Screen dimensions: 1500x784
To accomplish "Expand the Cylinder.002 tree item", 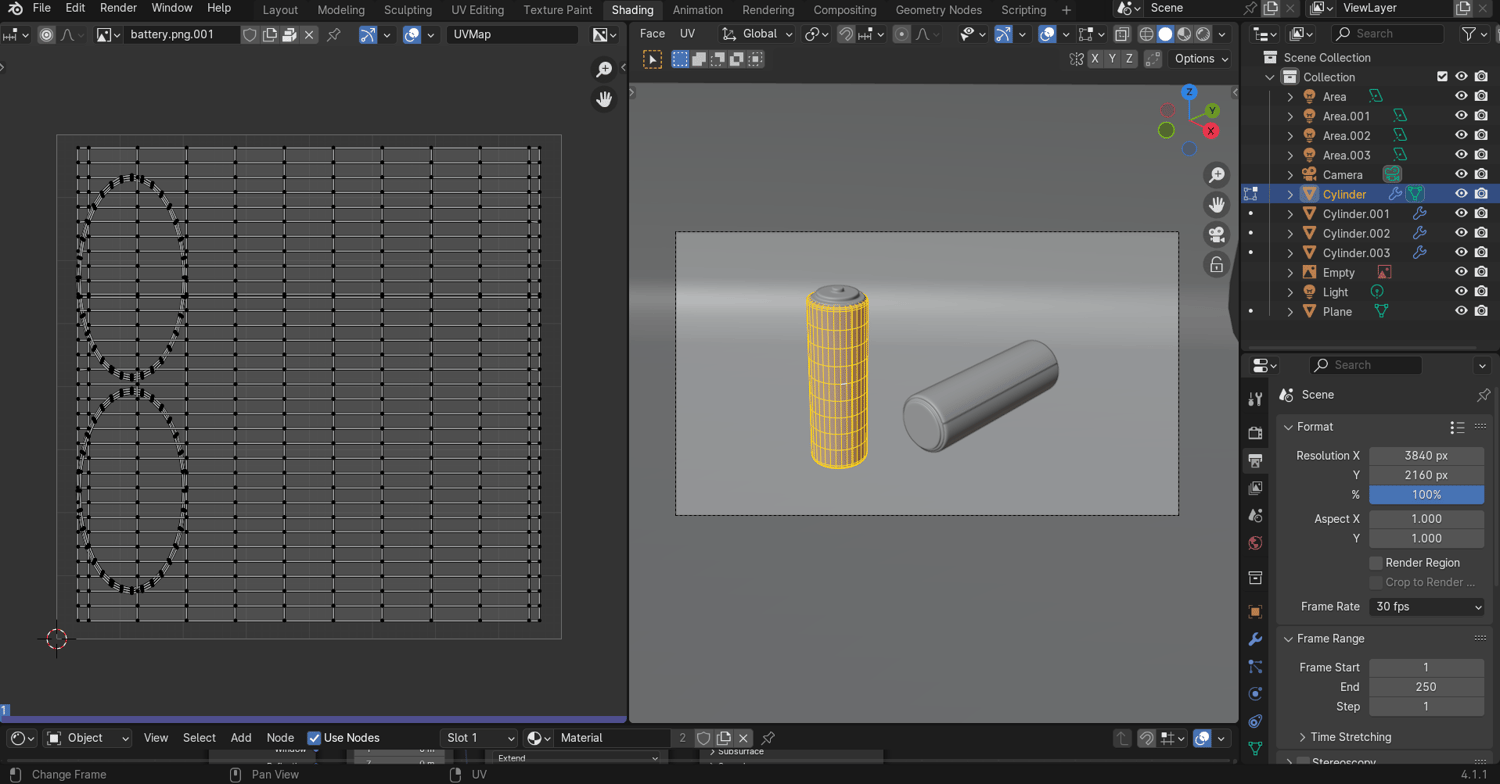I will 1290,234.
